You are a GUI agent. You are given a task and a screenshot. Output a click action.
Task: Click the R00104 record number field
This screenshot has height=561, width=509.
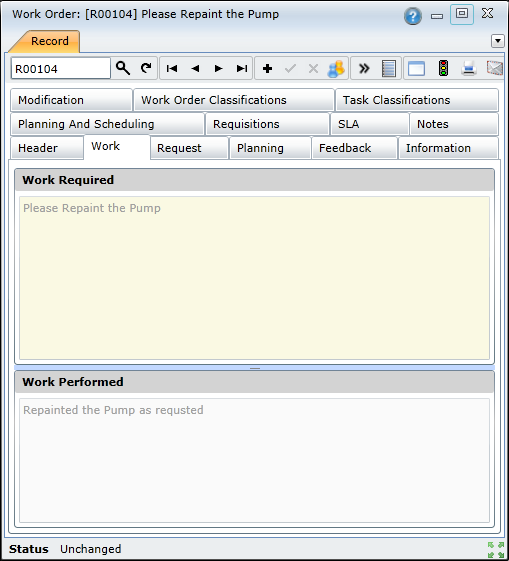tap(61, 68)
